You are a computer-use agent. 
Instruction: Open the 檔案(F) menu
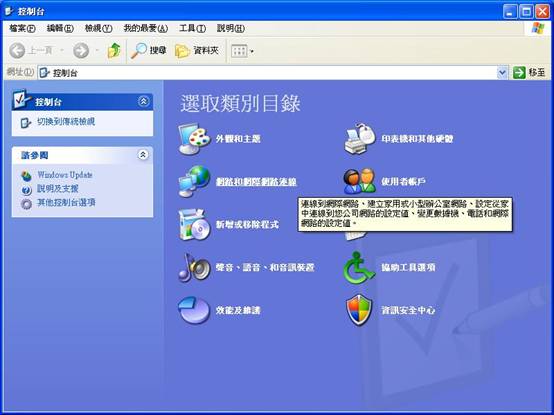(x=22, y=28)
